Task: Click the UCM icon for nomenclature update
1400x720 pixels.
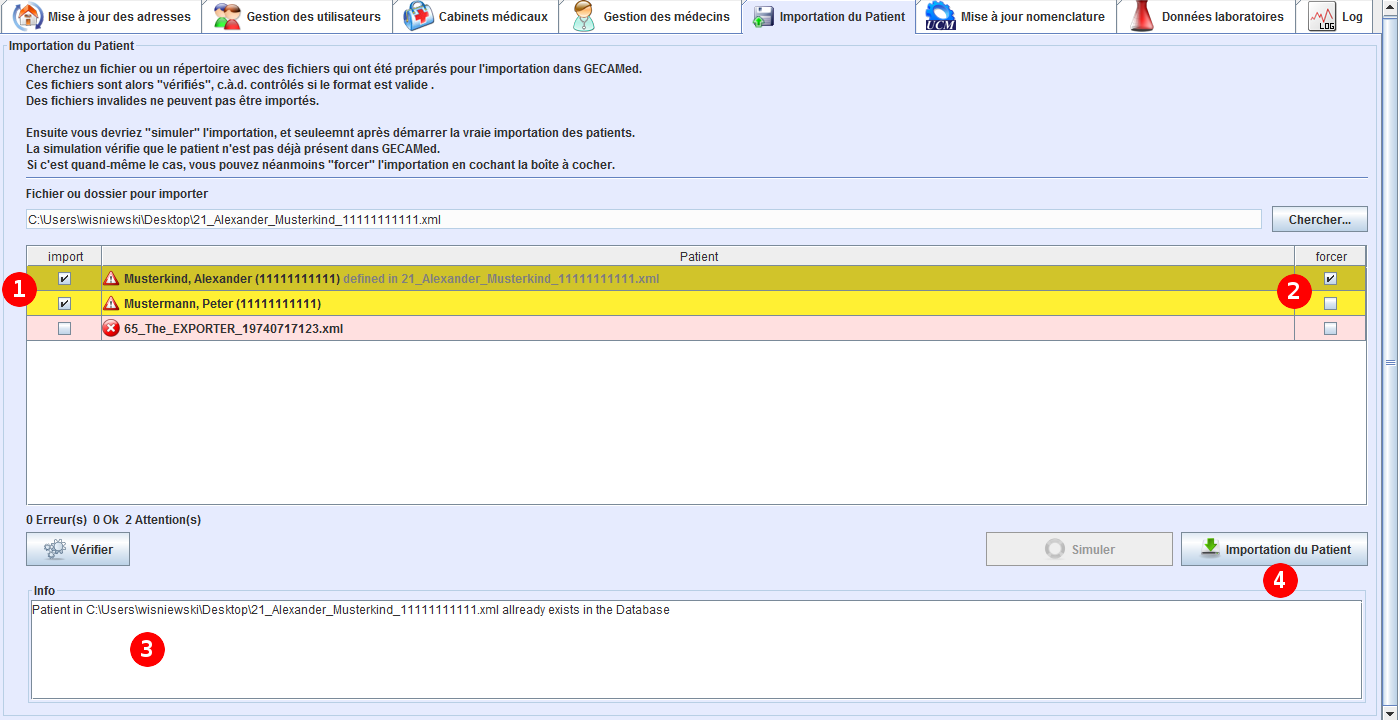Action: point(940,17)
